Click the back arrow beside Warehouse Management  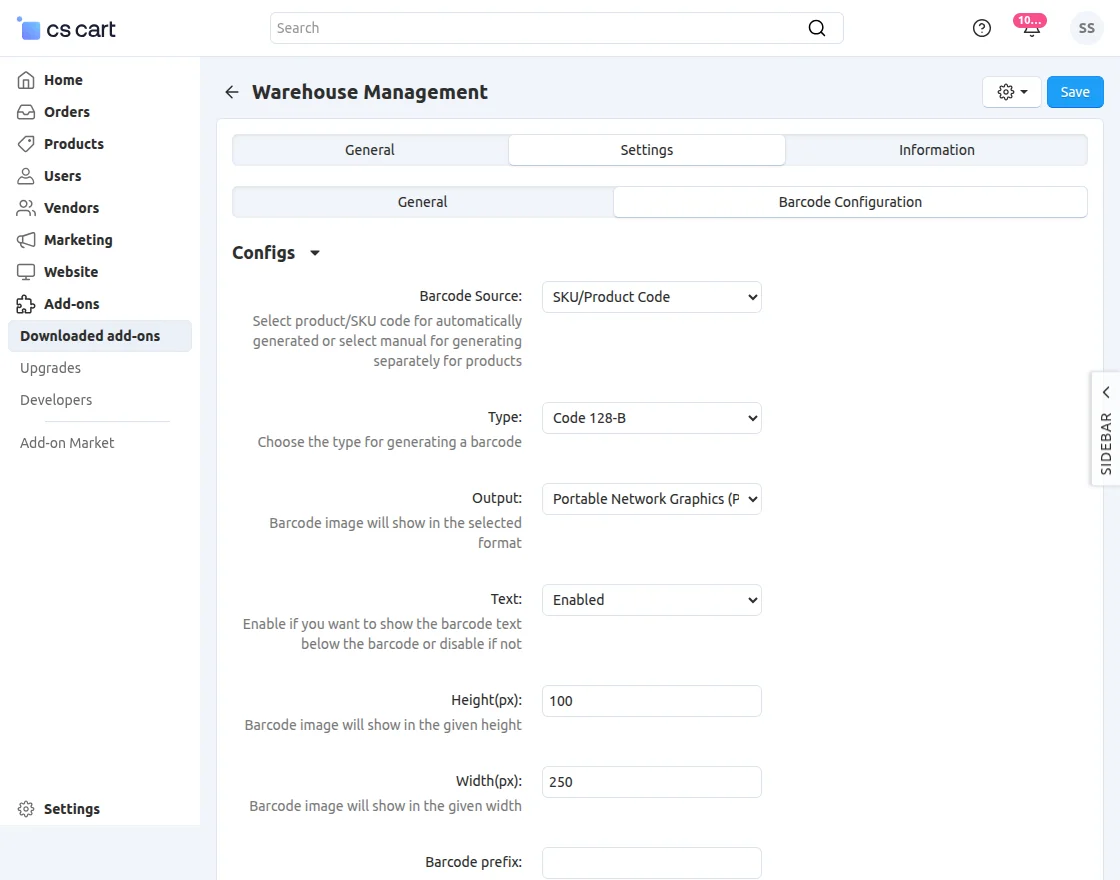(232, 92)
